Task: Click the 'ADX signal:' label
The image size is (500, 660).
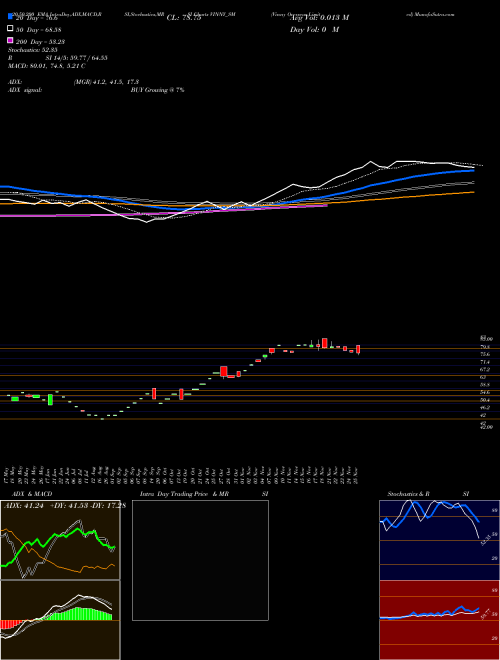Action: [25, 90]
